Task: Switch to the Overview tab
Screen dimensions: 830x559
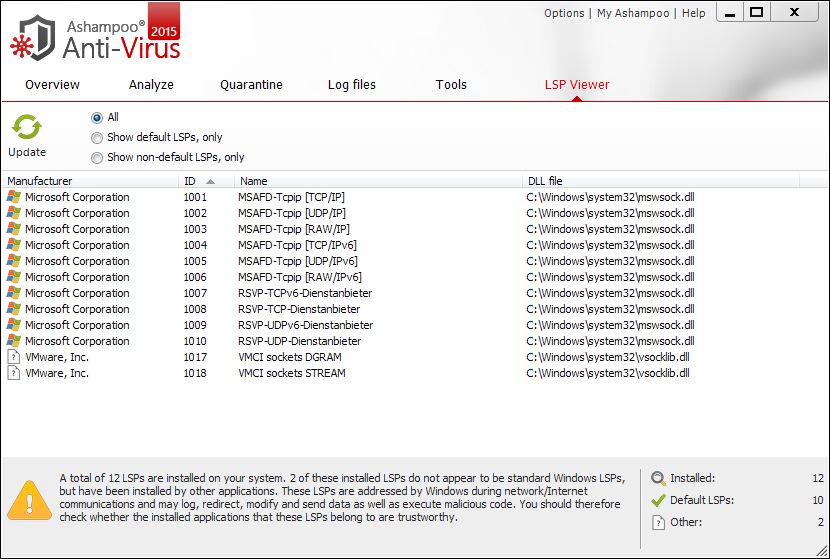Action: 52,85
